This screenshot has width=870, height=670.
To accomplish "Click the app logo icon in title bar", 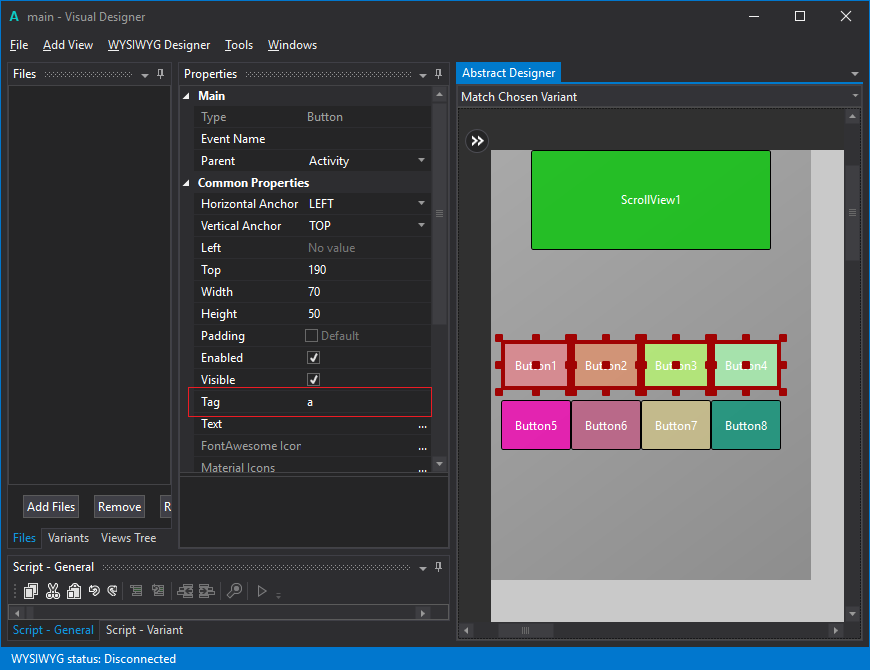I will (x=14, y=17).
